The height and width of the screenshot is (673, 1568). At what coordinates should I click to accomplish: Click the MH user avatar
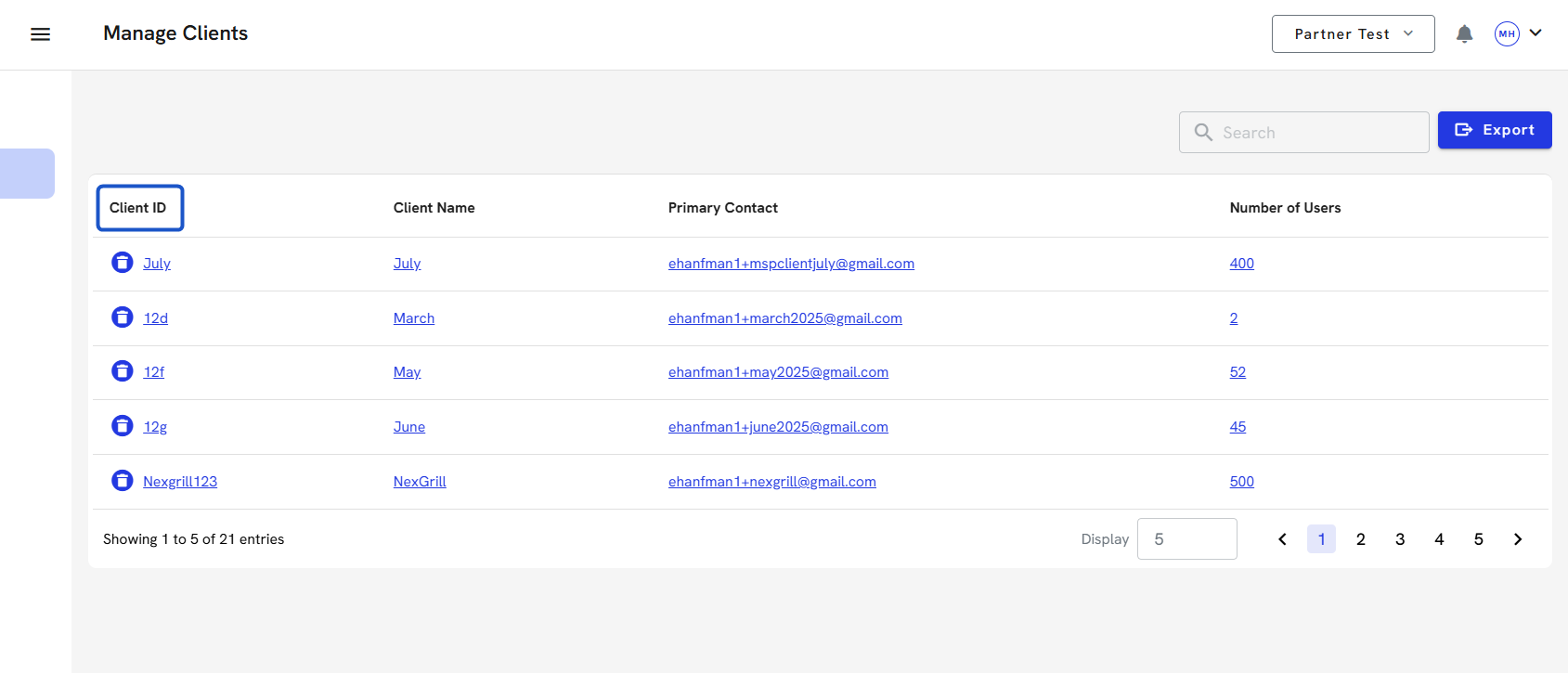[1506, 34]
